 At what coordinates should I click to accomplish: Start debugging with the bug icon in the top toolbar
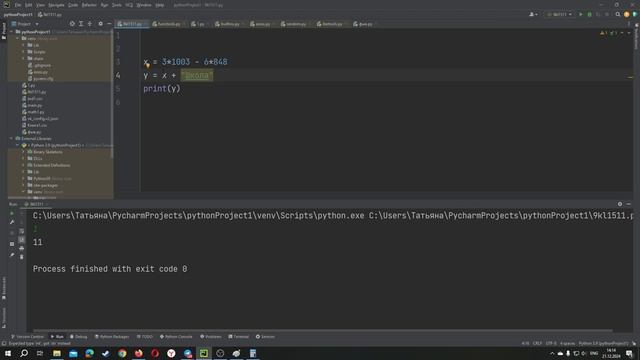(589, 14)
